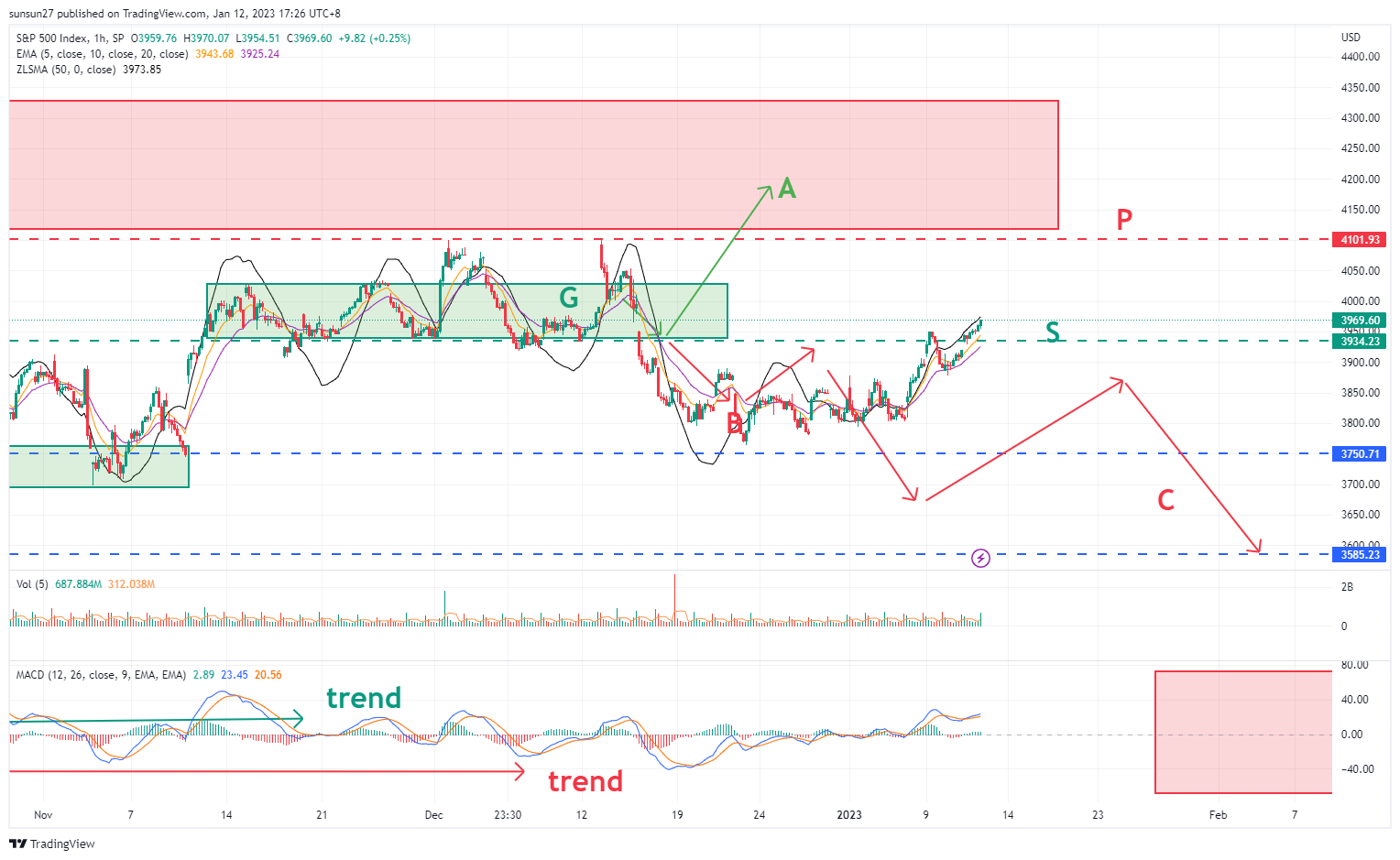Click the red 4101.93 price label
Viewport: 1400px width, 860px height.
click(1360, 240)
